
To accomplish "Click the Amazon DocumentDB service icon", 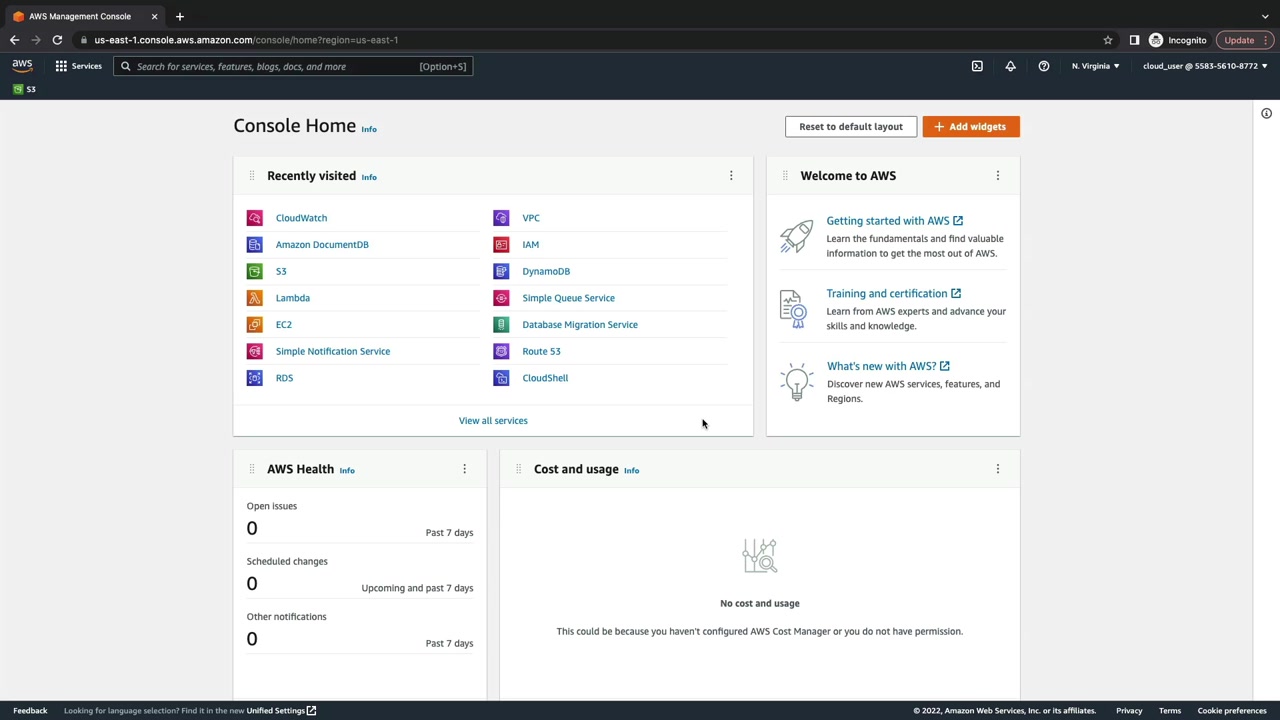I will [x=255, y=244].
